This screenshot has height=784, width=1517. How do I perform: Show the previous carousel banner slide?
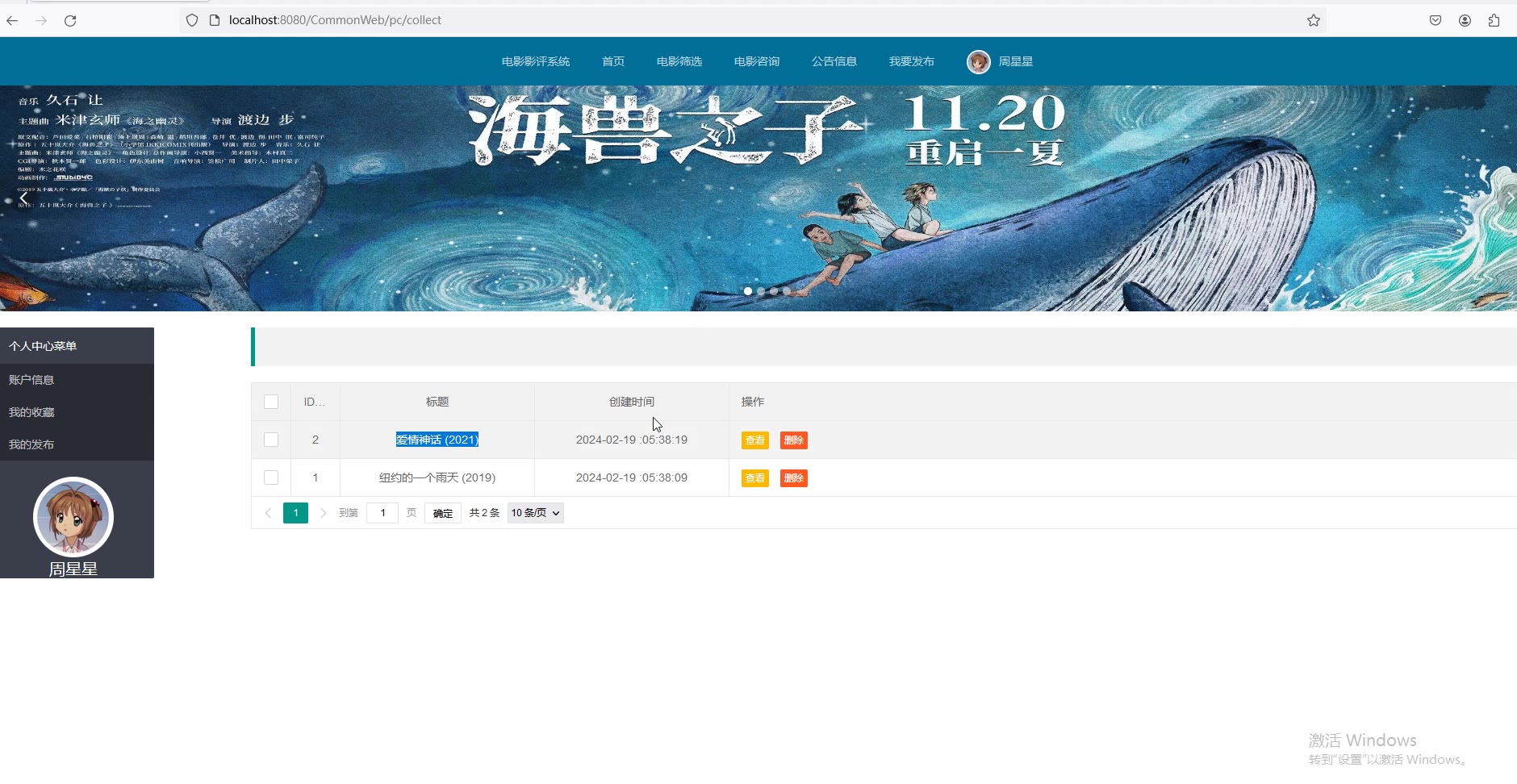[x=23, y=198]
